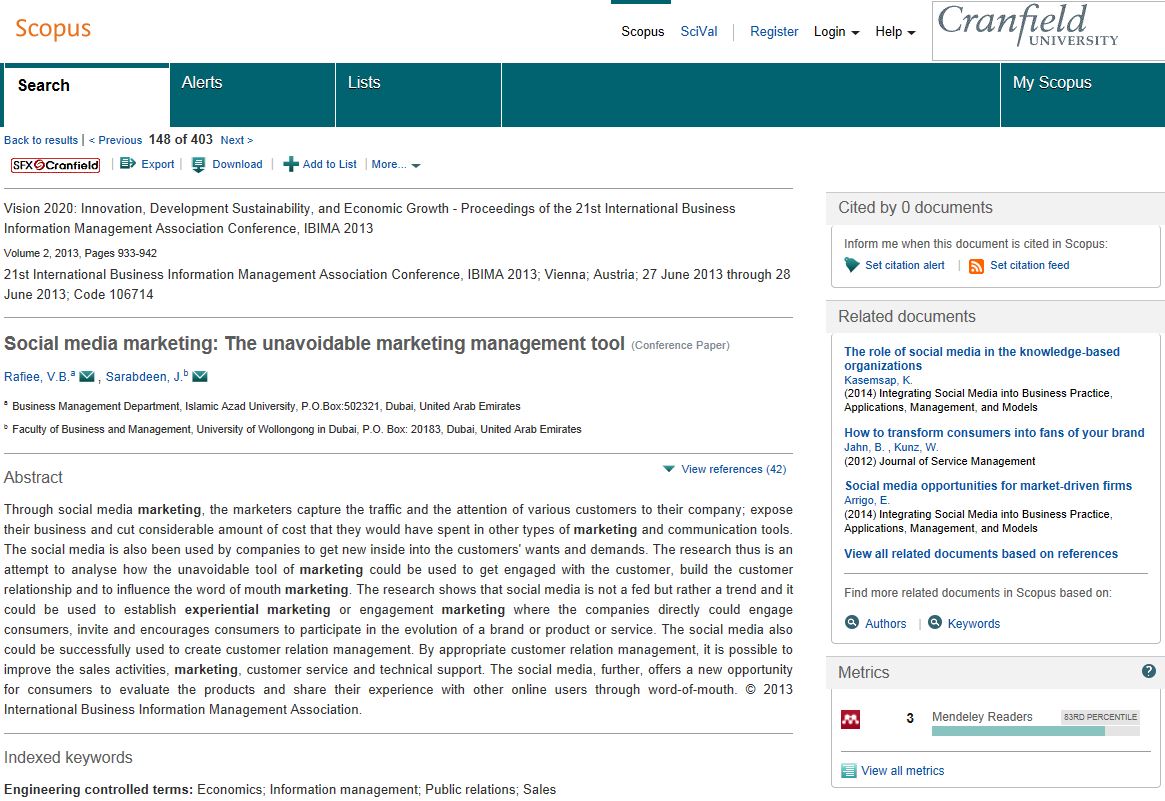1165x801 pixels.
Task: Click the Set citation feed RSS icon
Action: pos(976,266)
